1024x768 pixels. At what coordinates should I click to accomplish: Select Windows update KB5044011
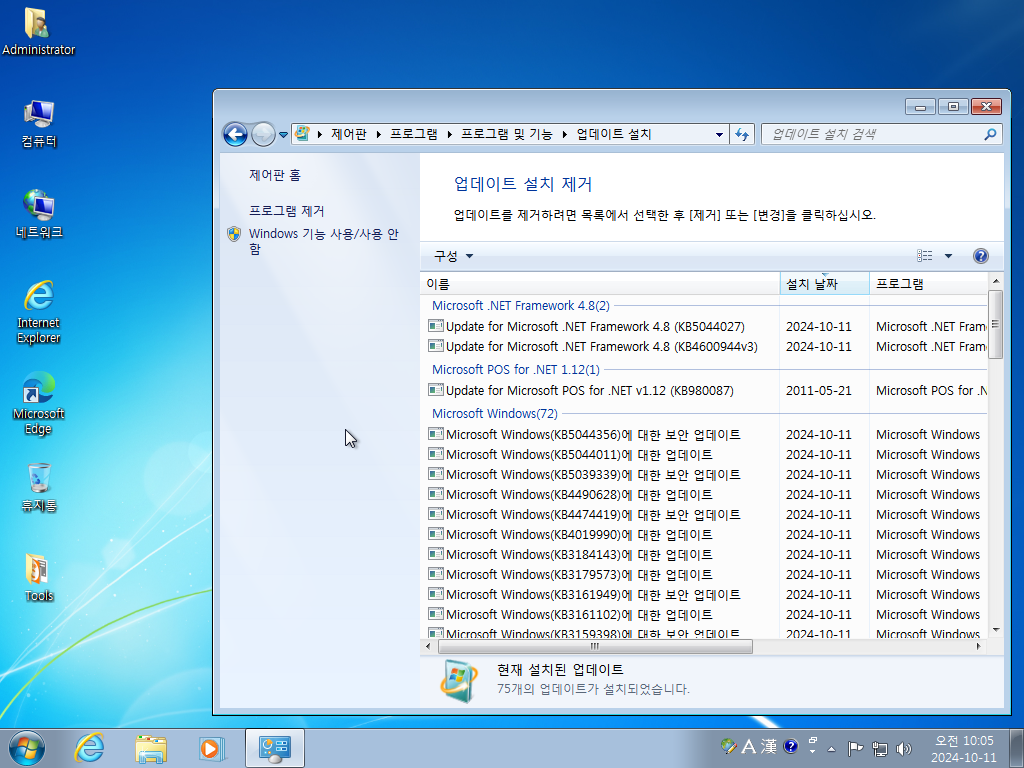(x=579, y=455)
